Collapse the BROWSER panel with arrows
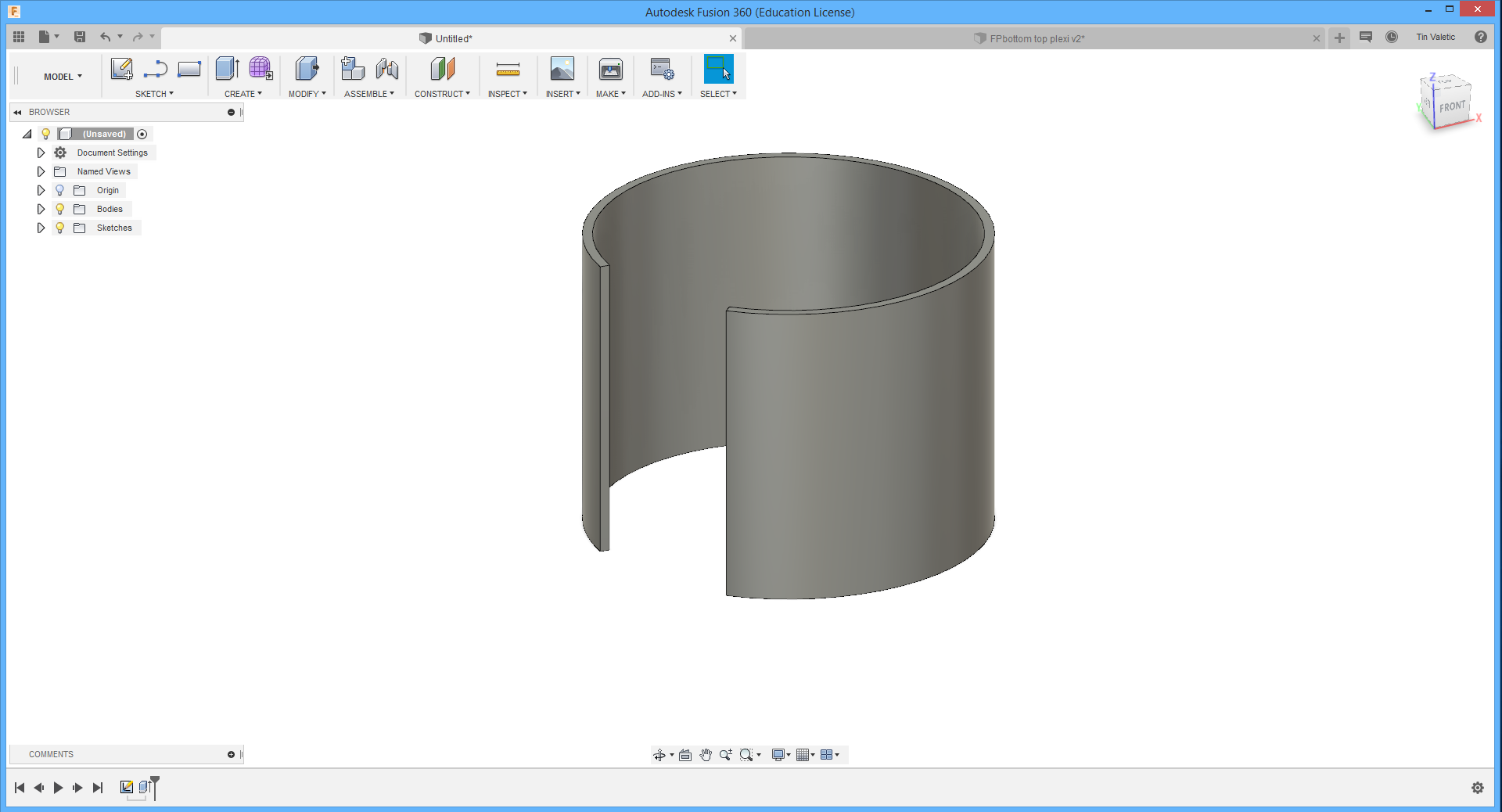 (17, 112)
